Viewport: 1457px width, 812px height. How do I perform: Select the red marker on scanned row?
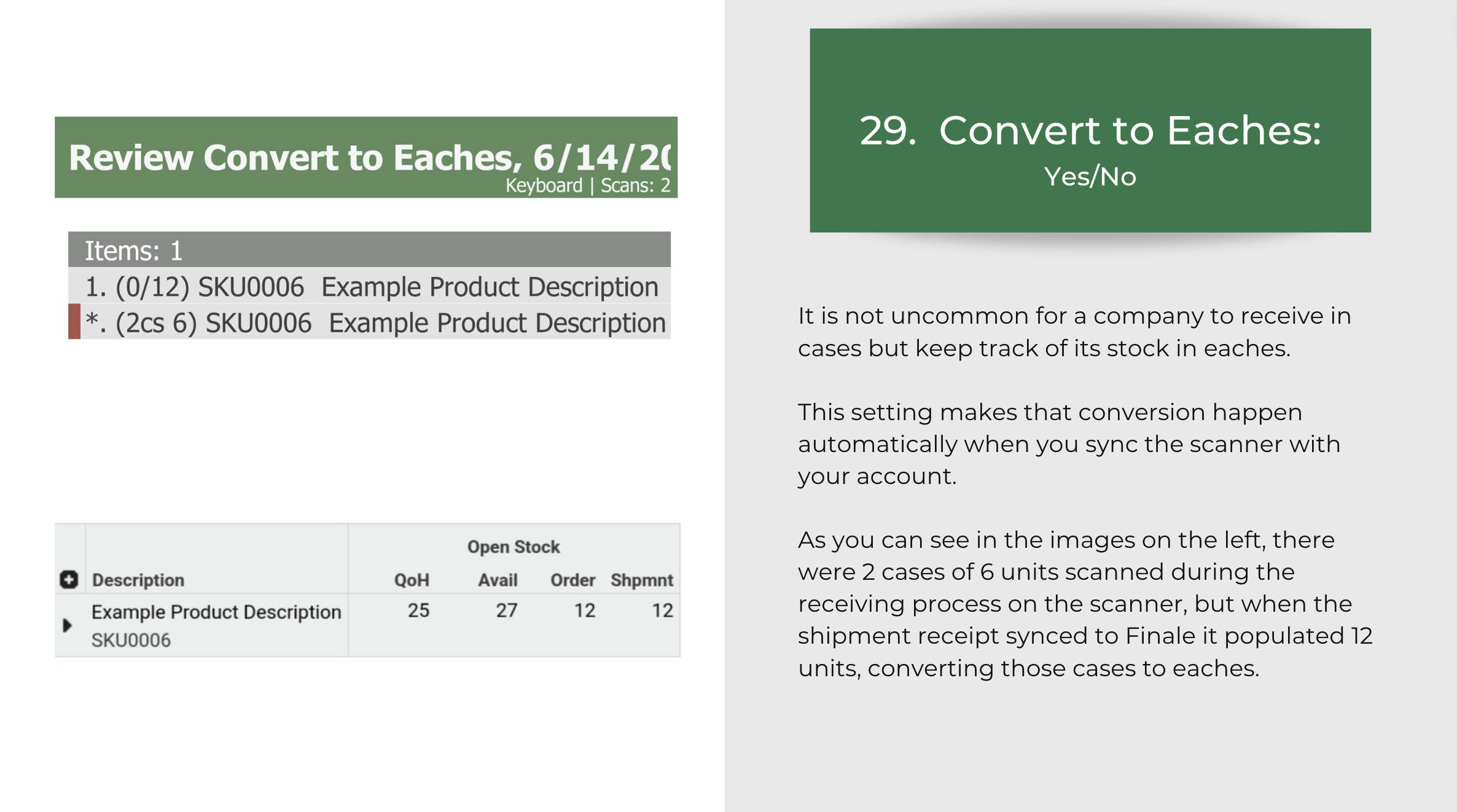(x=74, y=321)
